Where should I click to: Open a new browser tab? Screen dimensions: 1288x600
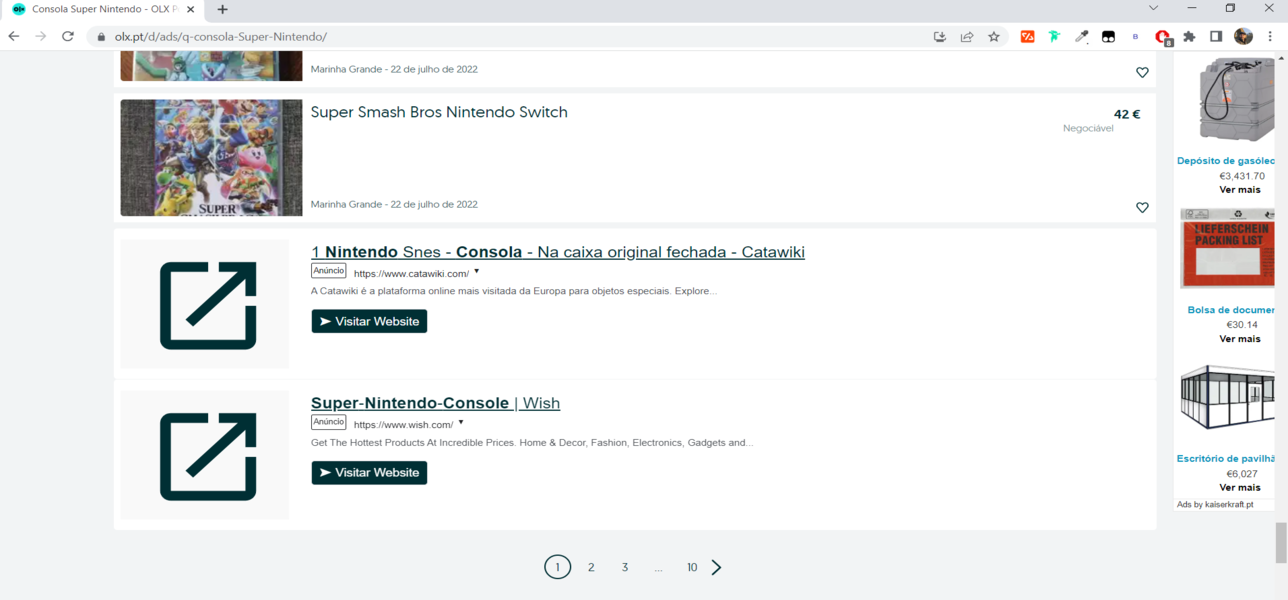point(222,9)
